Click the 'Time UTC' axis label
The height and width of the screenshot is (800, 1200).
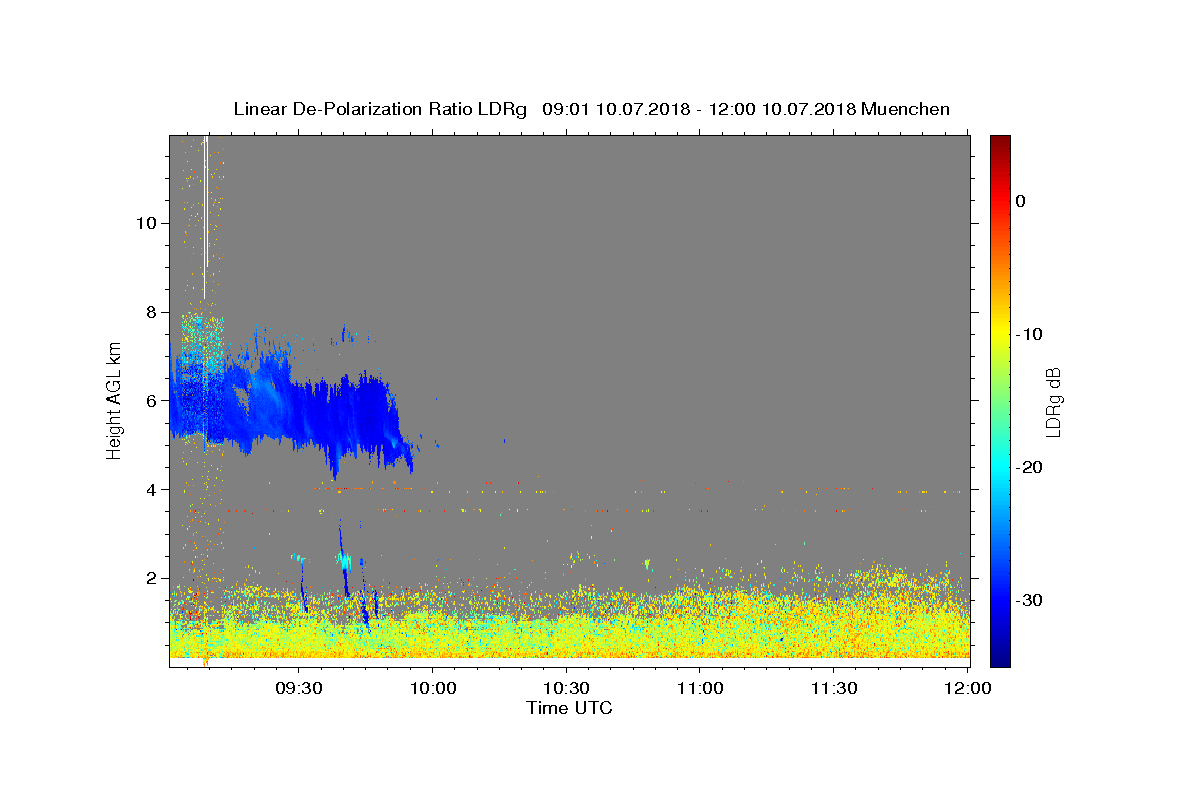click(x=569, y=708)
